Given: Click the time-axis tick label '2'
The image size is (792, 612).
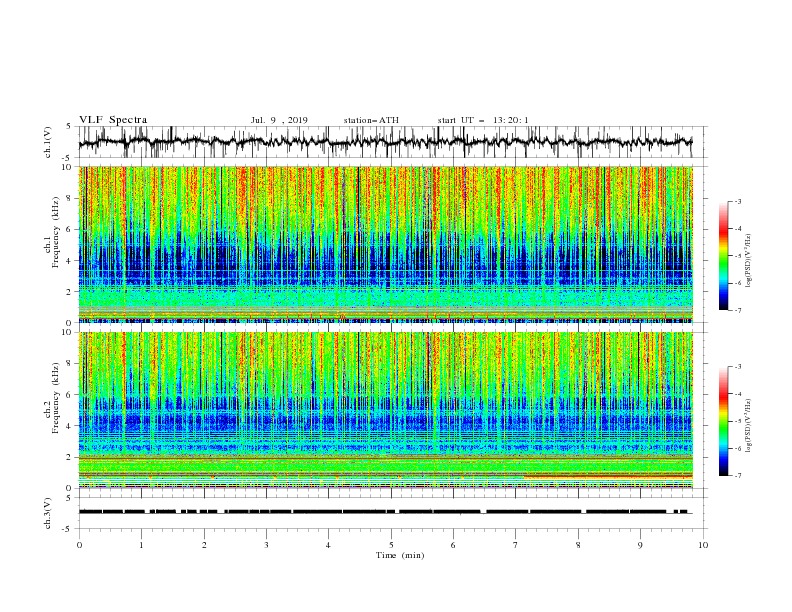Looking at the screenshot, I should click(204, 545).
